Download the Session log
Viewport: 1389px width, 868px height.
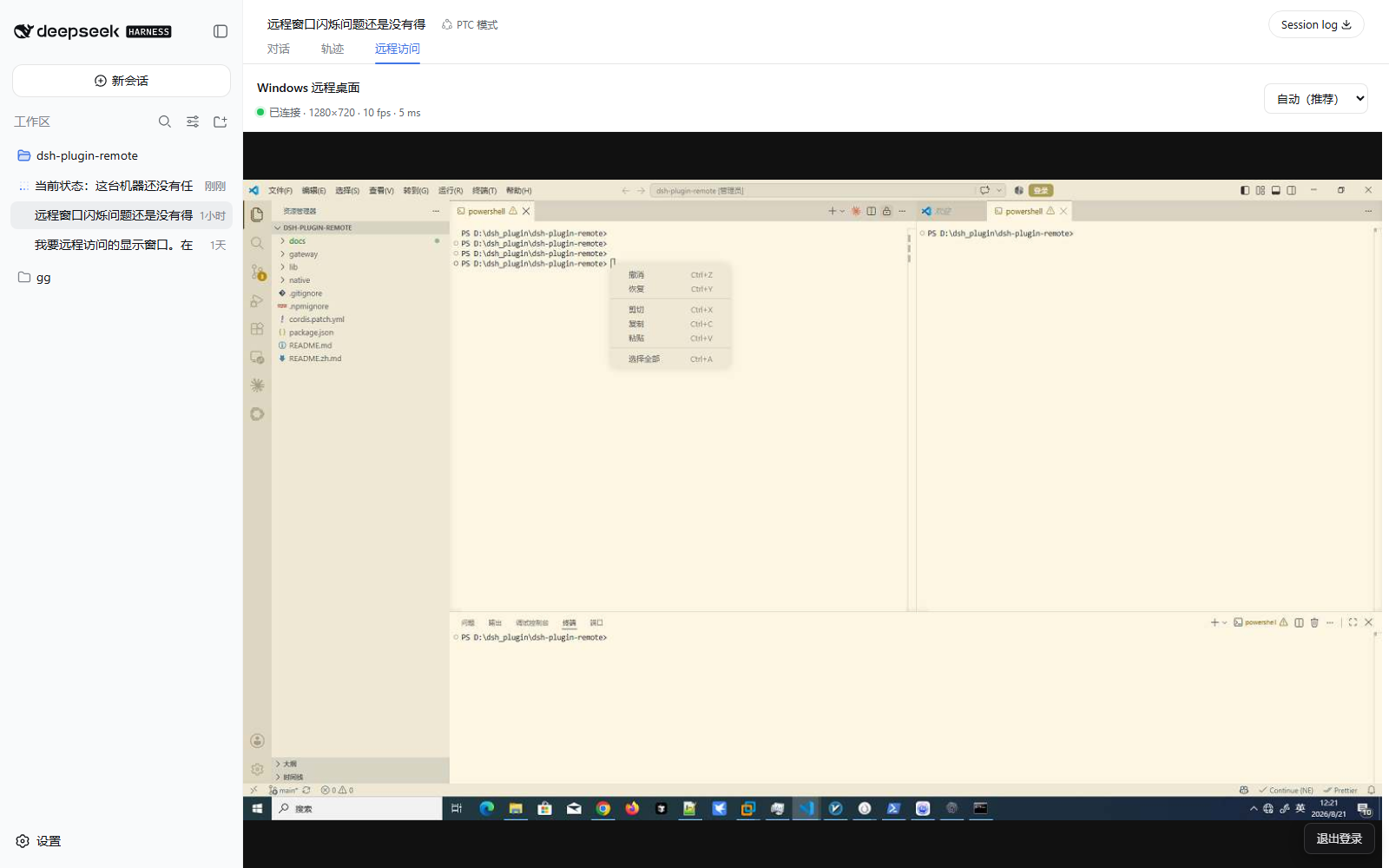click(x=1316, y=24)
